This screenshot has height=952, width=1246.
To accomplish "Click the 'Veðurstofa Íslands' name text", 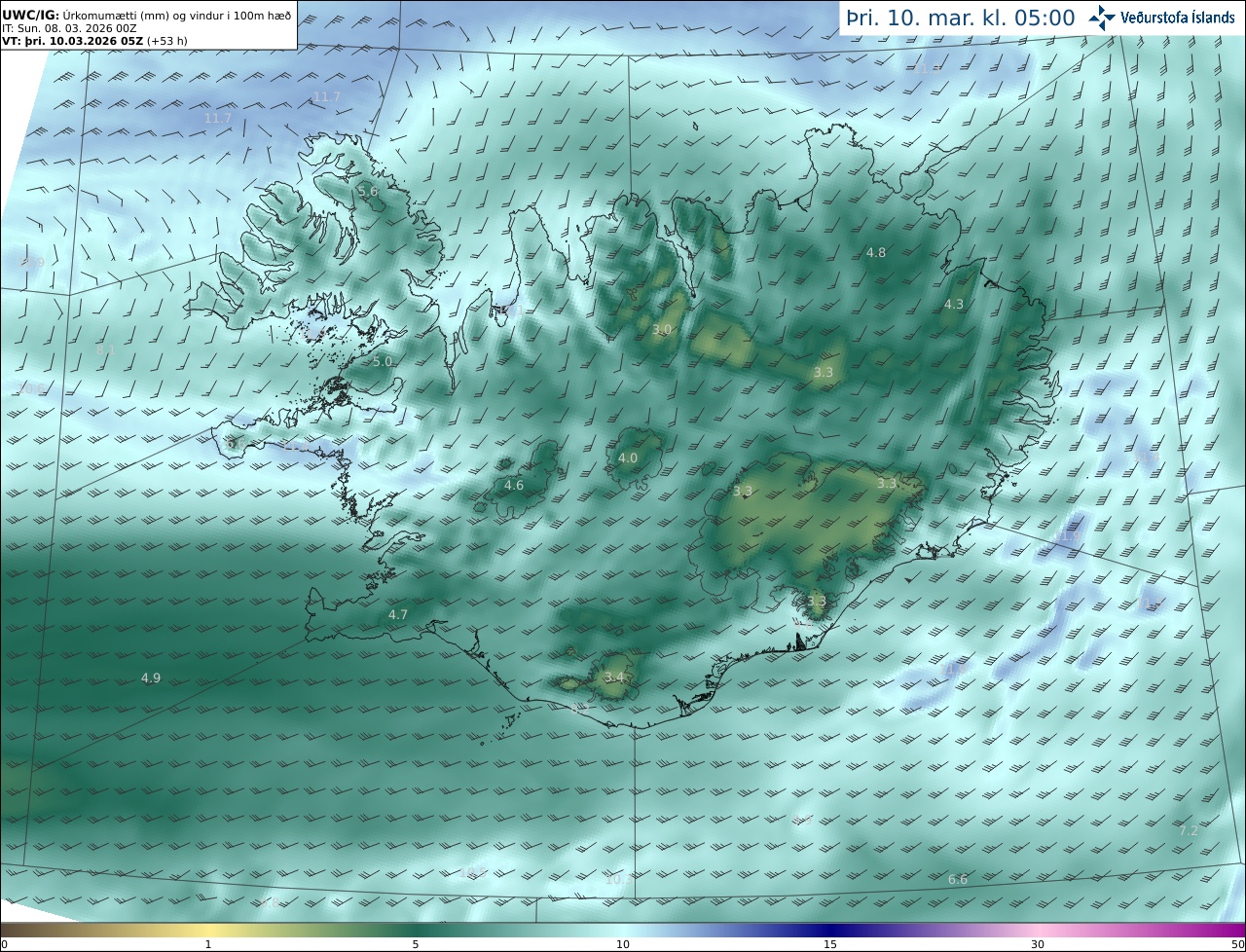I will 1178,18.
